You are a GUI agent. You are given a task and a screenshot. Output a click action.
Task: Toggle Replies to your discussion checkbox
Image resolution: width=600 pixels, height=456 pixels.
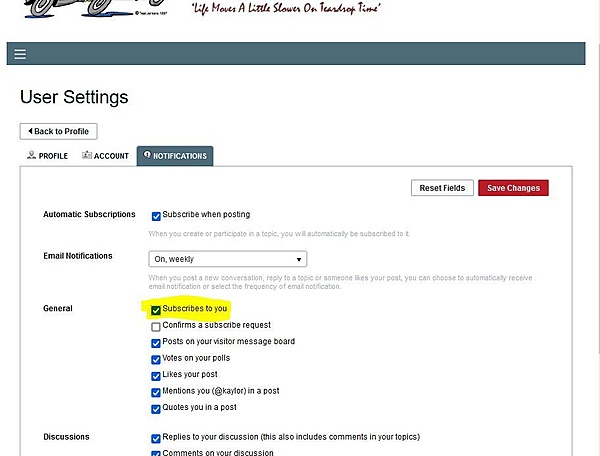click(x=156, y=438)
